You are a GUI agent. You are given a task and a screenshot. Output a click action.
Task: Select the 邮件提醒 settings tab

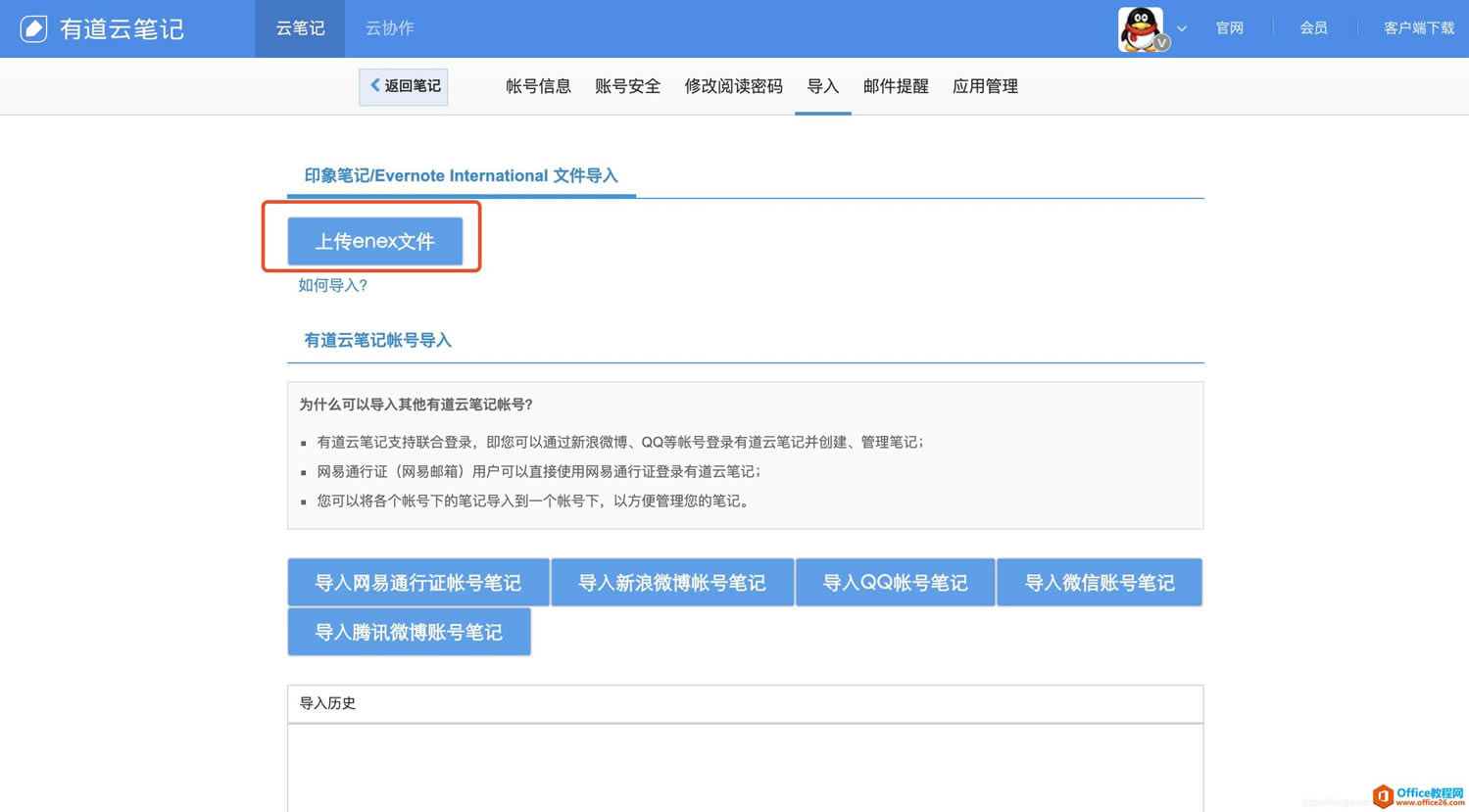pyautogui.click(x=896, y=86)
